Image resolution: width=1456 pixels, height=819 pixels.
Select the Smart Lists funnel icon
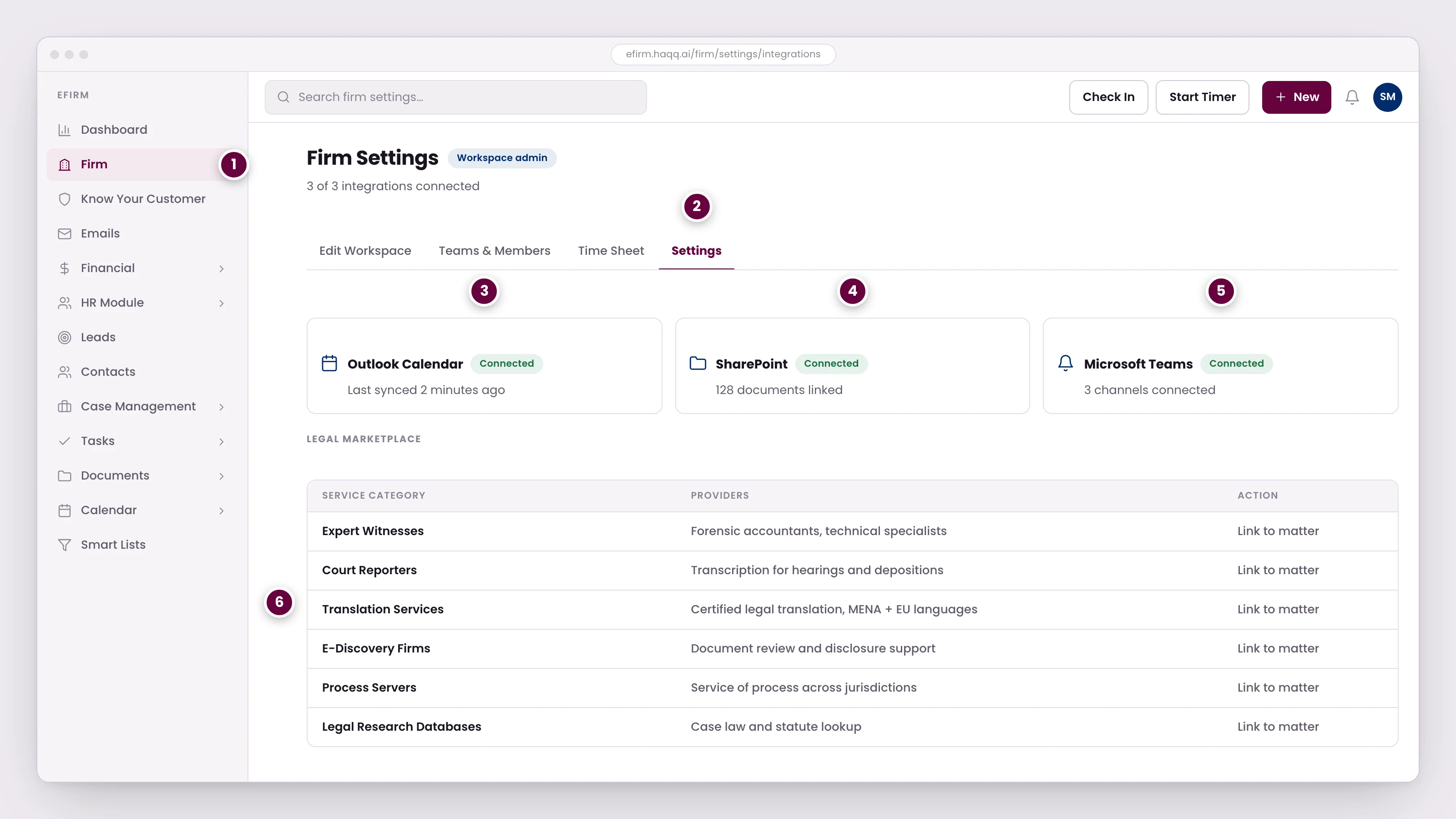tap(65, 545)
